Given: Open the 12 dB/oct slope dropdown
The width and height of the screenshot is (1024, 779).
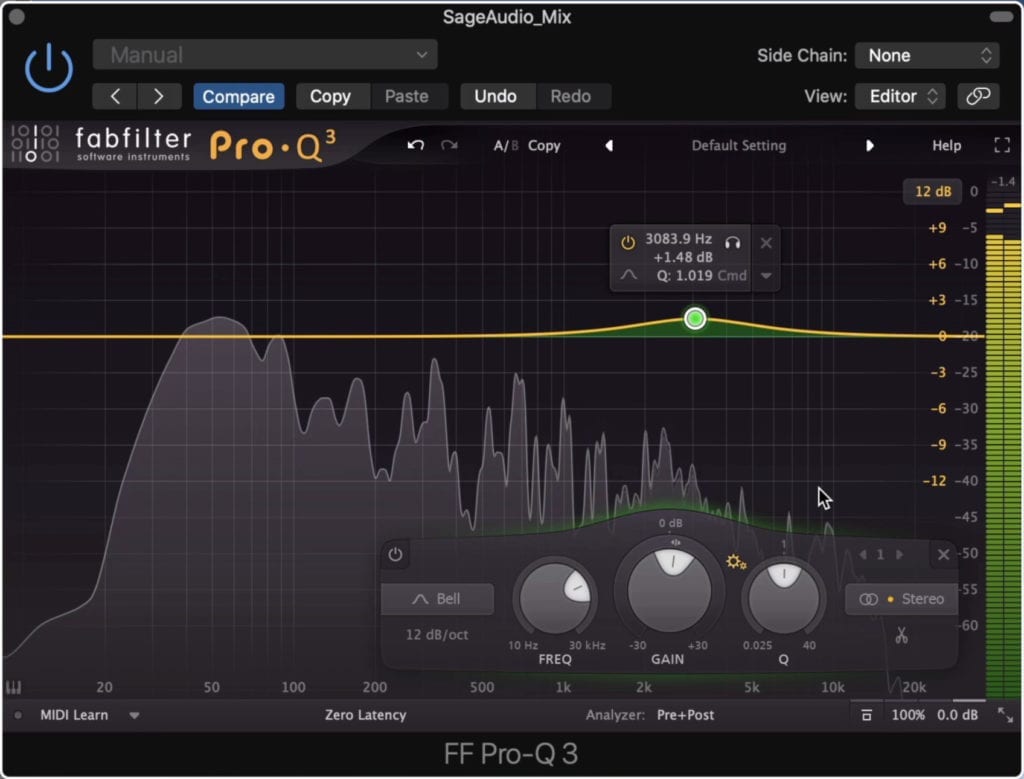Looking at the screenshot, I should click(437, 635).
